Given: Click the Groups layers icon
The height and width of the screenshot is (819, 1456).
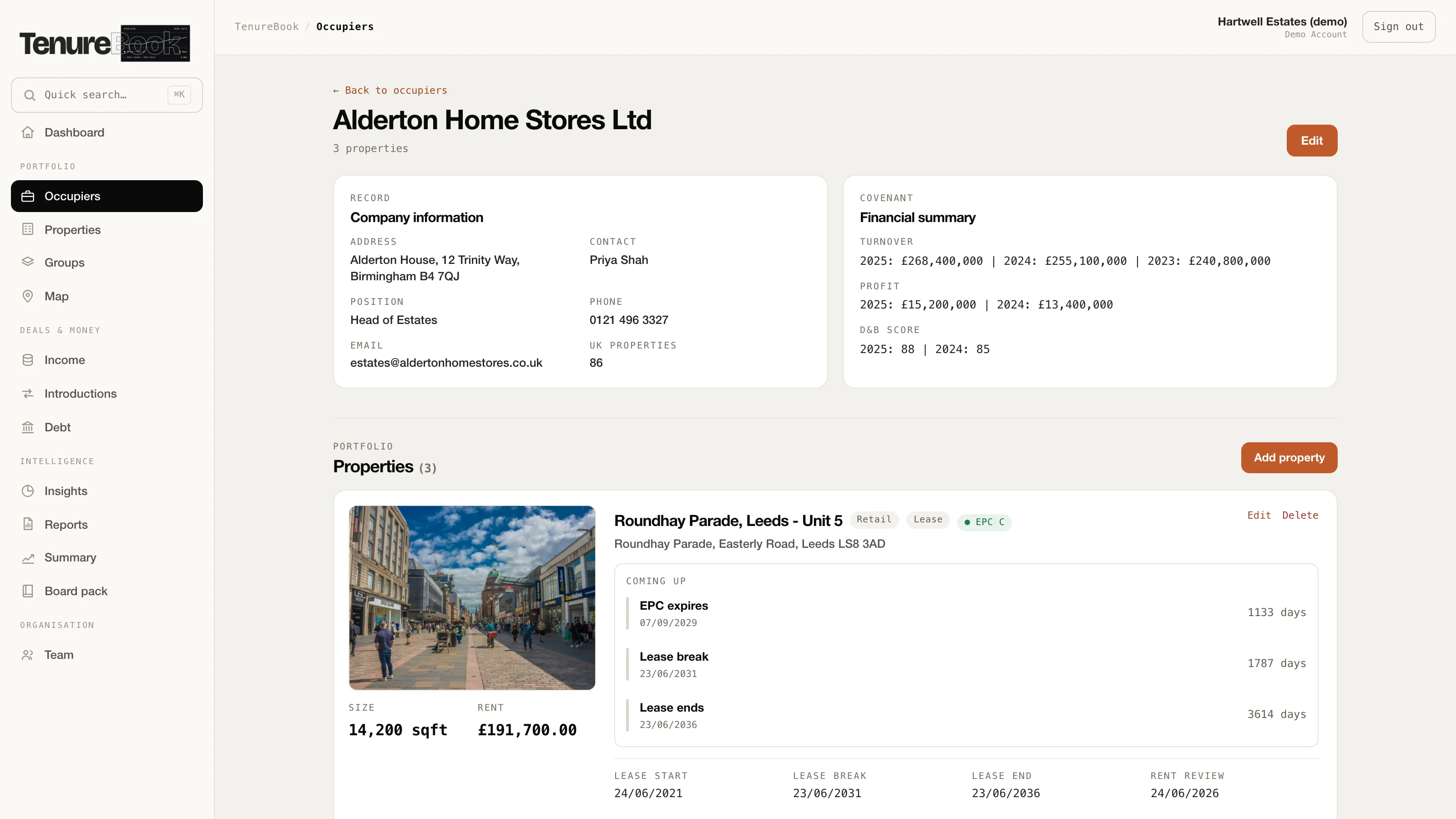Looking at the screenshot, I should [28, 262].
